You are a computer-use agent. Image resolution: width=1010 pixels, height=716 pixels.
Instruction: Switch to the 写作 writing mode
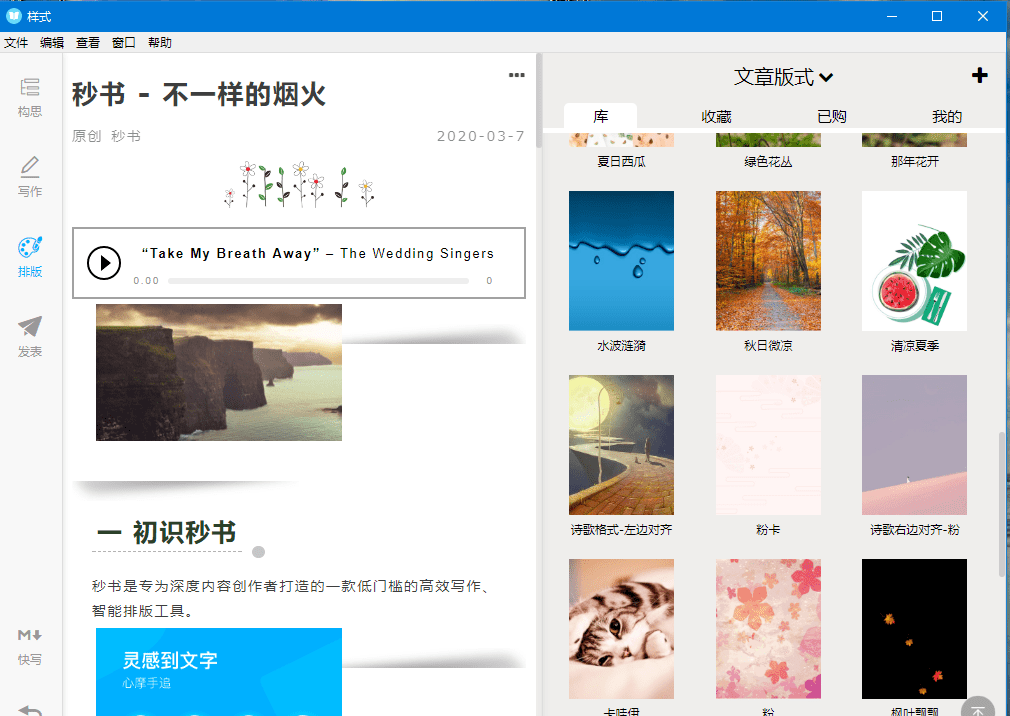tap(30, 177)
